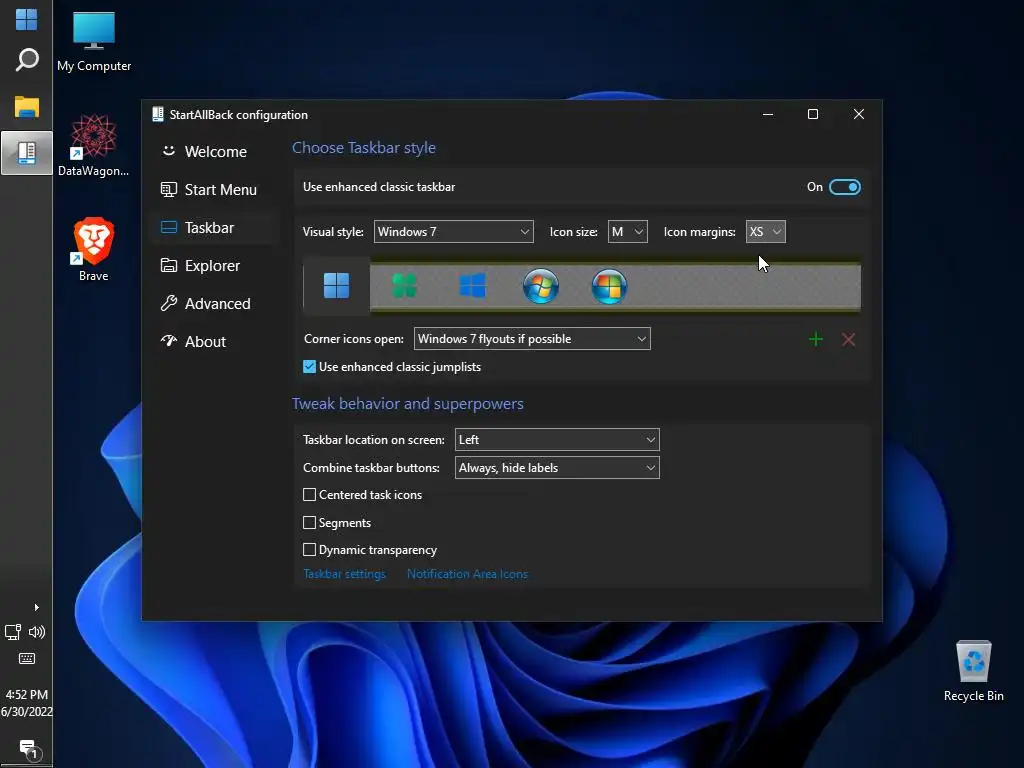This screenshot has height=768, width=1024.
Task: Click the Start button on the left taskbar
Action: click(x=26, y=20)
